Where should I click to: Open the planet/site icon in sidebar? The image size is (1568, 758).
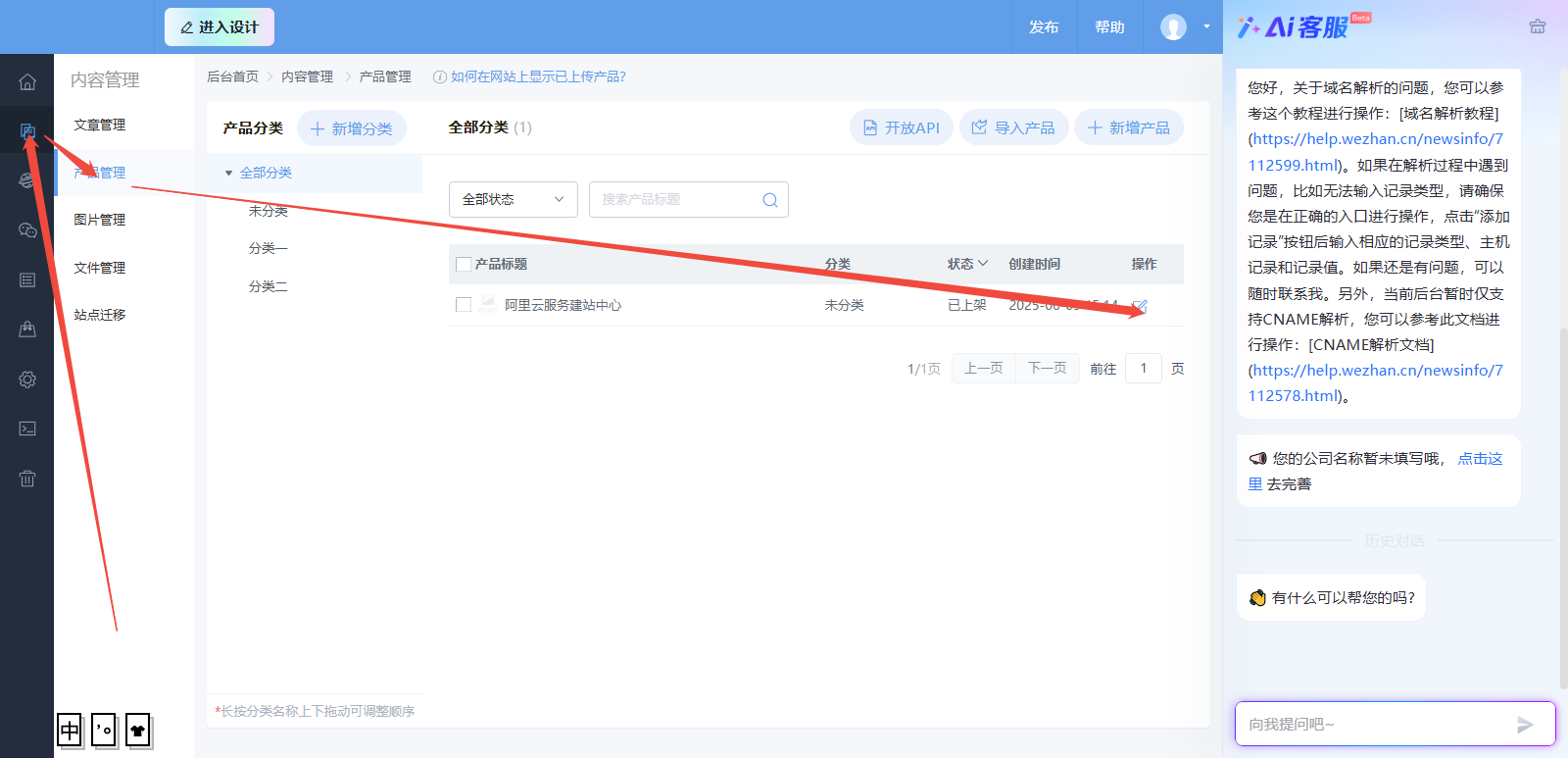(x=27, y=179)
